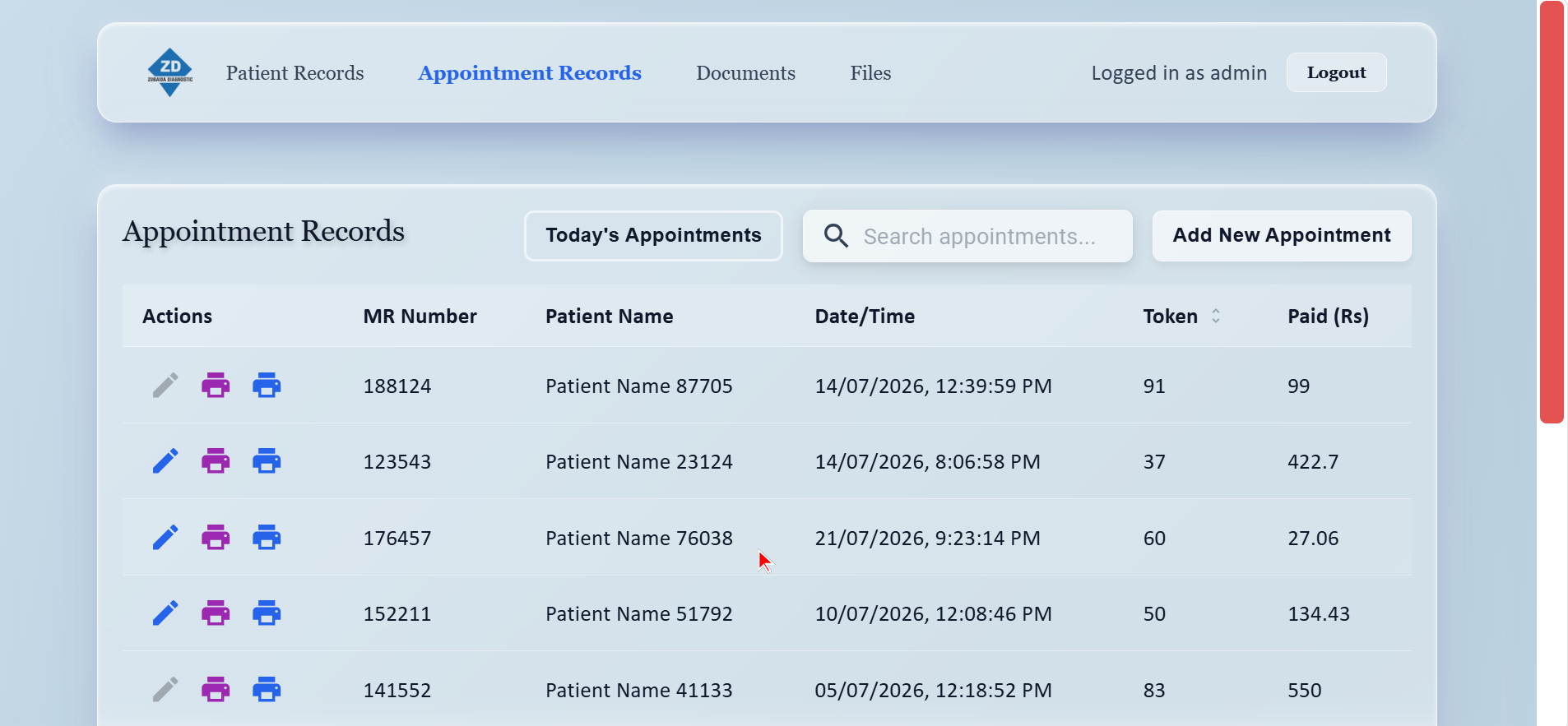
Task: Purple print icon for Patient Name 87705
Action: coord(216,386)
